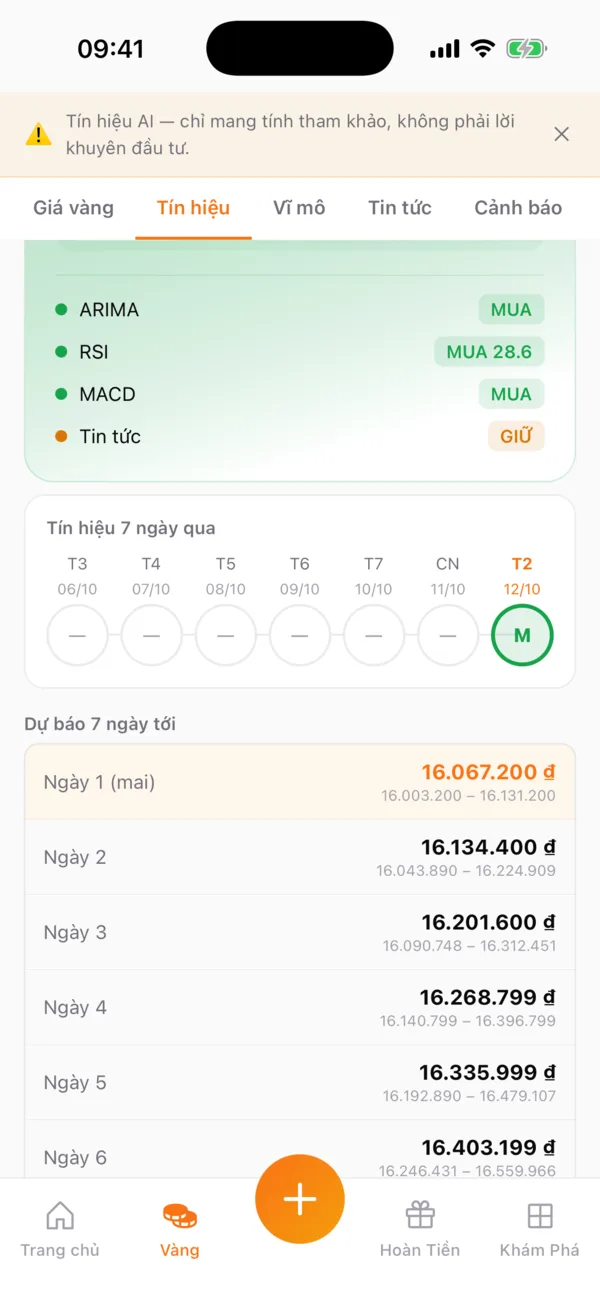Open the Trang chủ home icon
600x1304 pixels.
(x=60, y=1215)
